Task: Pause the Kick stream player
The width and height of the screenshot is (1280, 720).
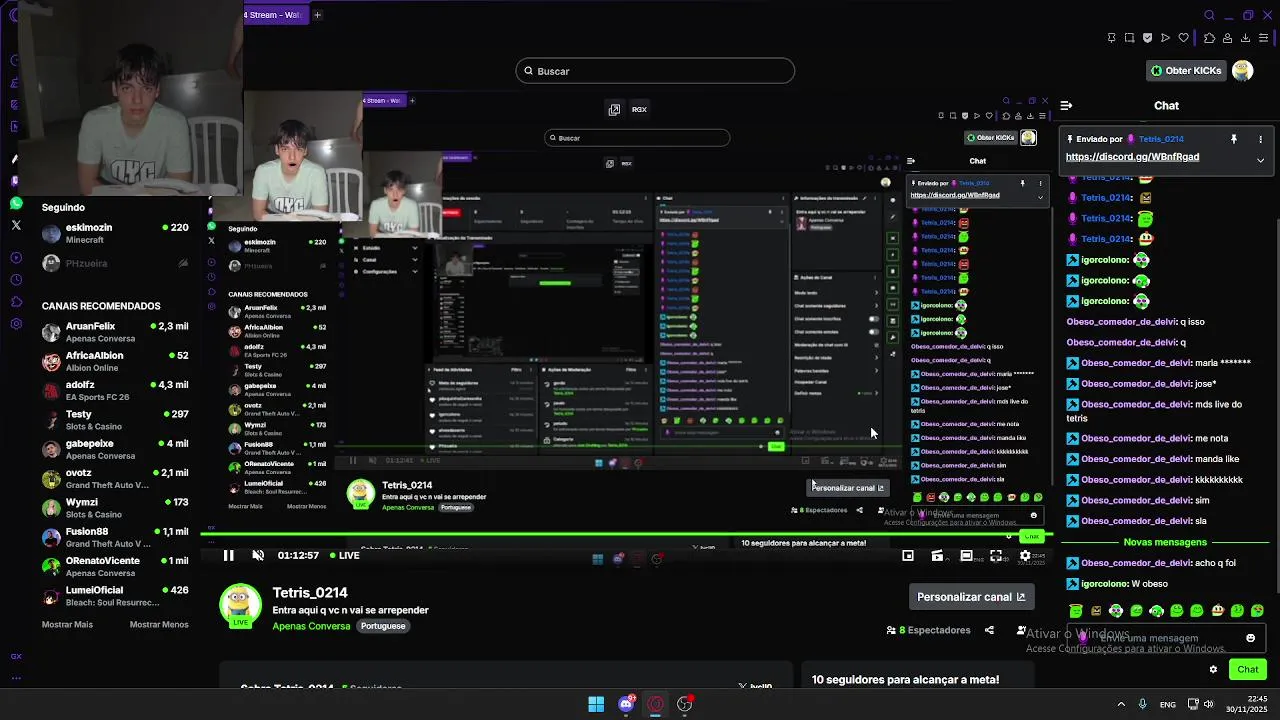Action: pyautogui.click(x=228, y=555)
